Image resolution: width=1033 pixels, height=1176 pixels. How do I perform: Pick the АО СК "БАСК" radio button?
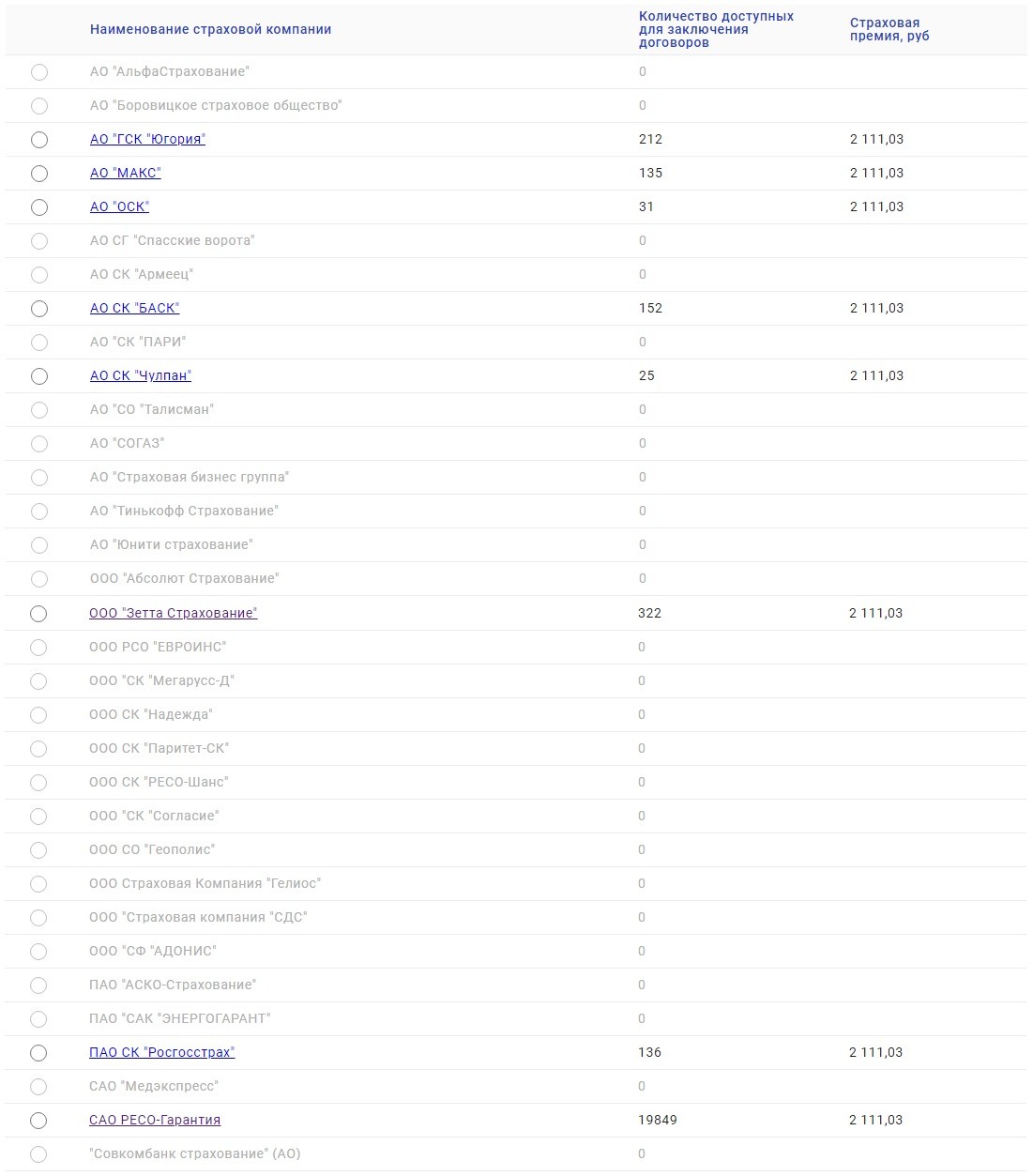click(x=39, y=309)
